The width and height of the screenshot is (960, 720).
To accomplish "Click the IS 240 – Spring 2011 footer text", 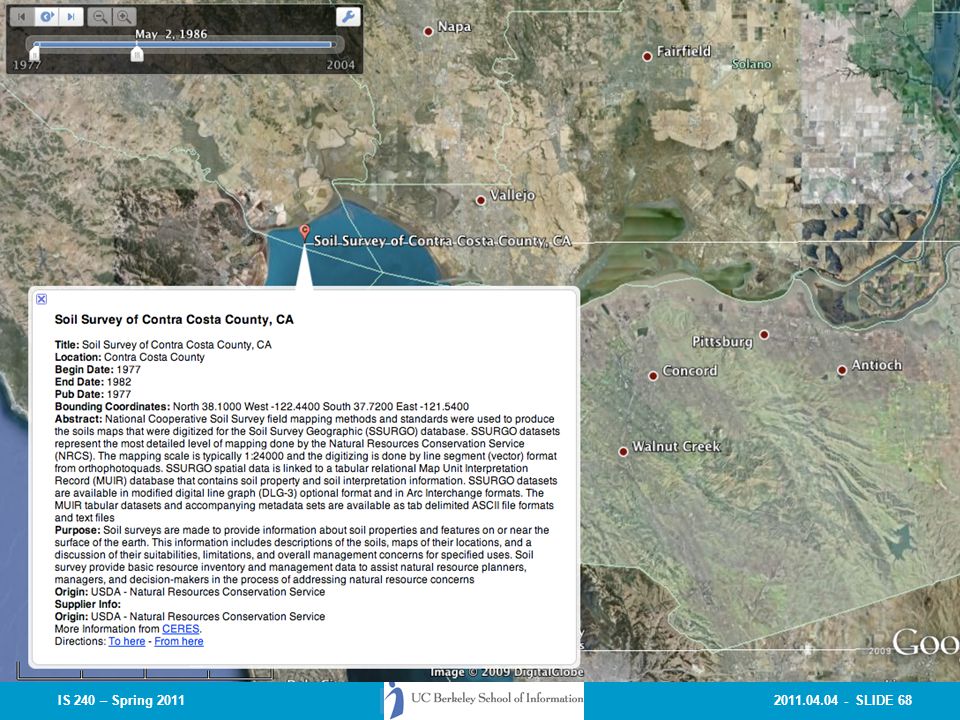I will coord(121,700).
